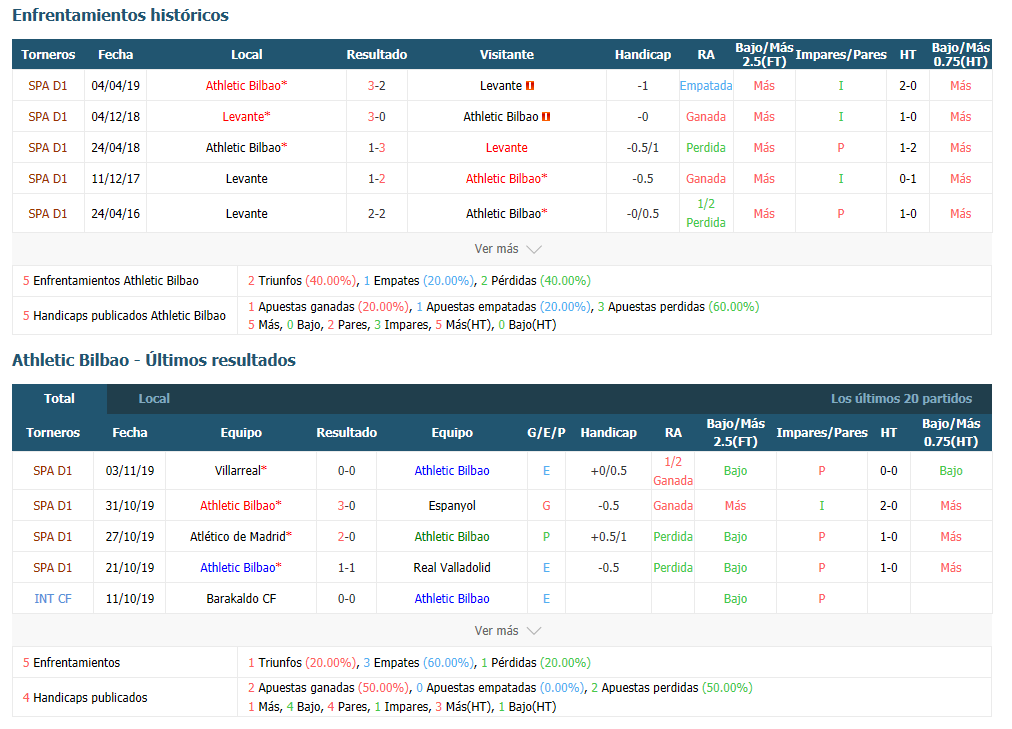Expand "Ver más" under the Últimos resultados table

click(x=507, y=631)
